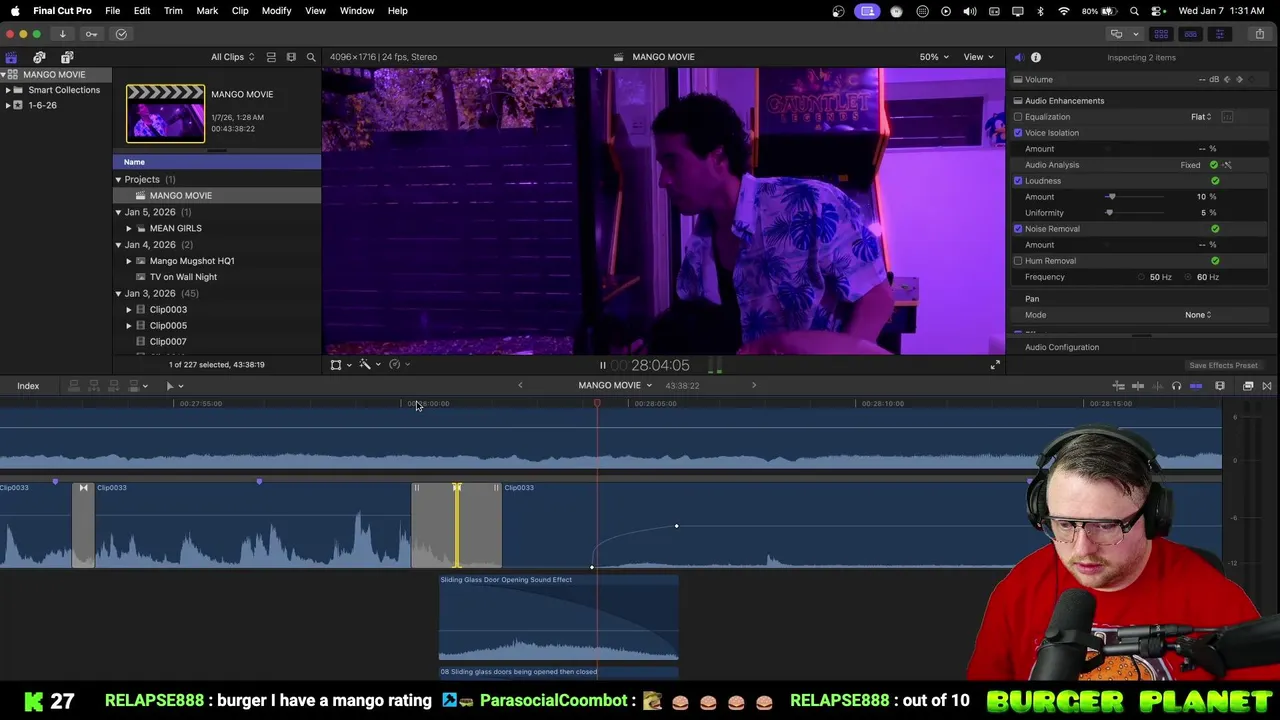Open the Keyword Editor key icon
1280x720 pixels.
[x=91, y=34]
